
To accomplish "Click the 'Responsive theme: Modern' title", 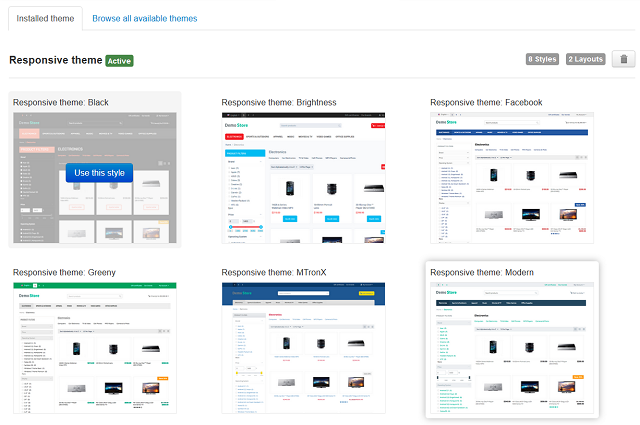I will (482, 272).
